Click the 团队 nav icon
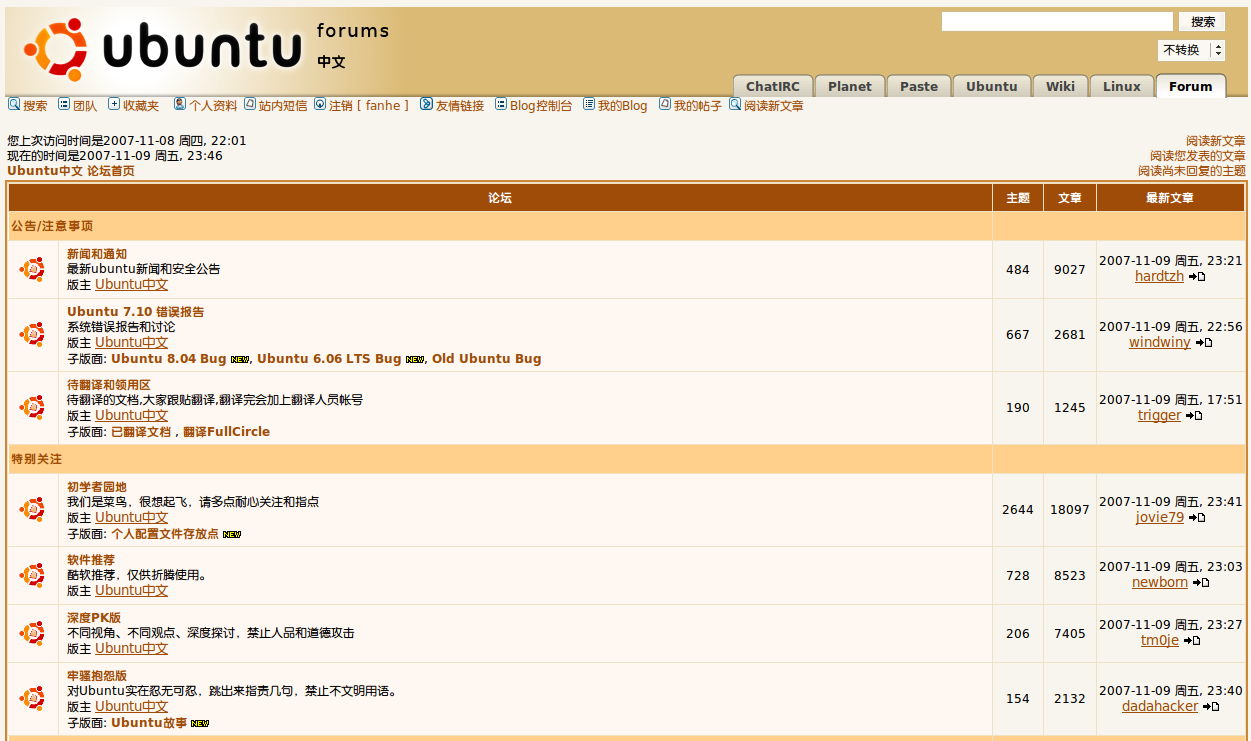1251x741 pixels. [64, 104]
